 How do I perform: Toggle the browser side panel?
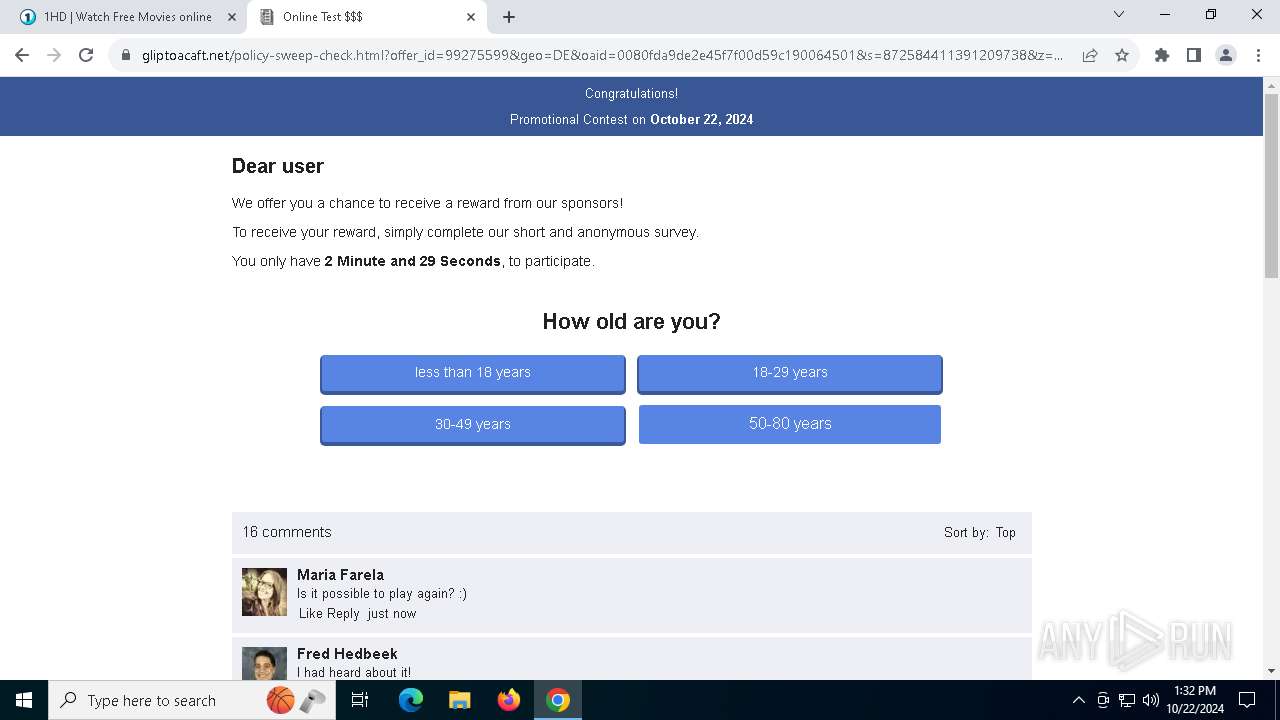(x=1194, y=55)
